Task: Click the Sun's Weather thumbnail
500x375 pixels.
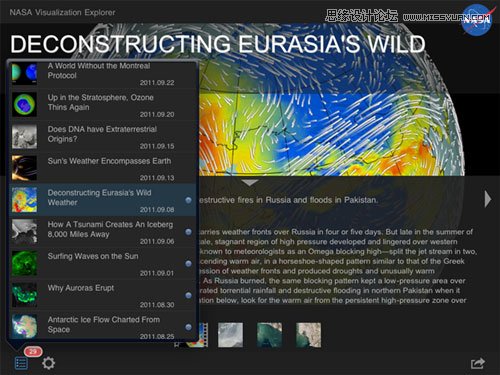Action: 24,168
